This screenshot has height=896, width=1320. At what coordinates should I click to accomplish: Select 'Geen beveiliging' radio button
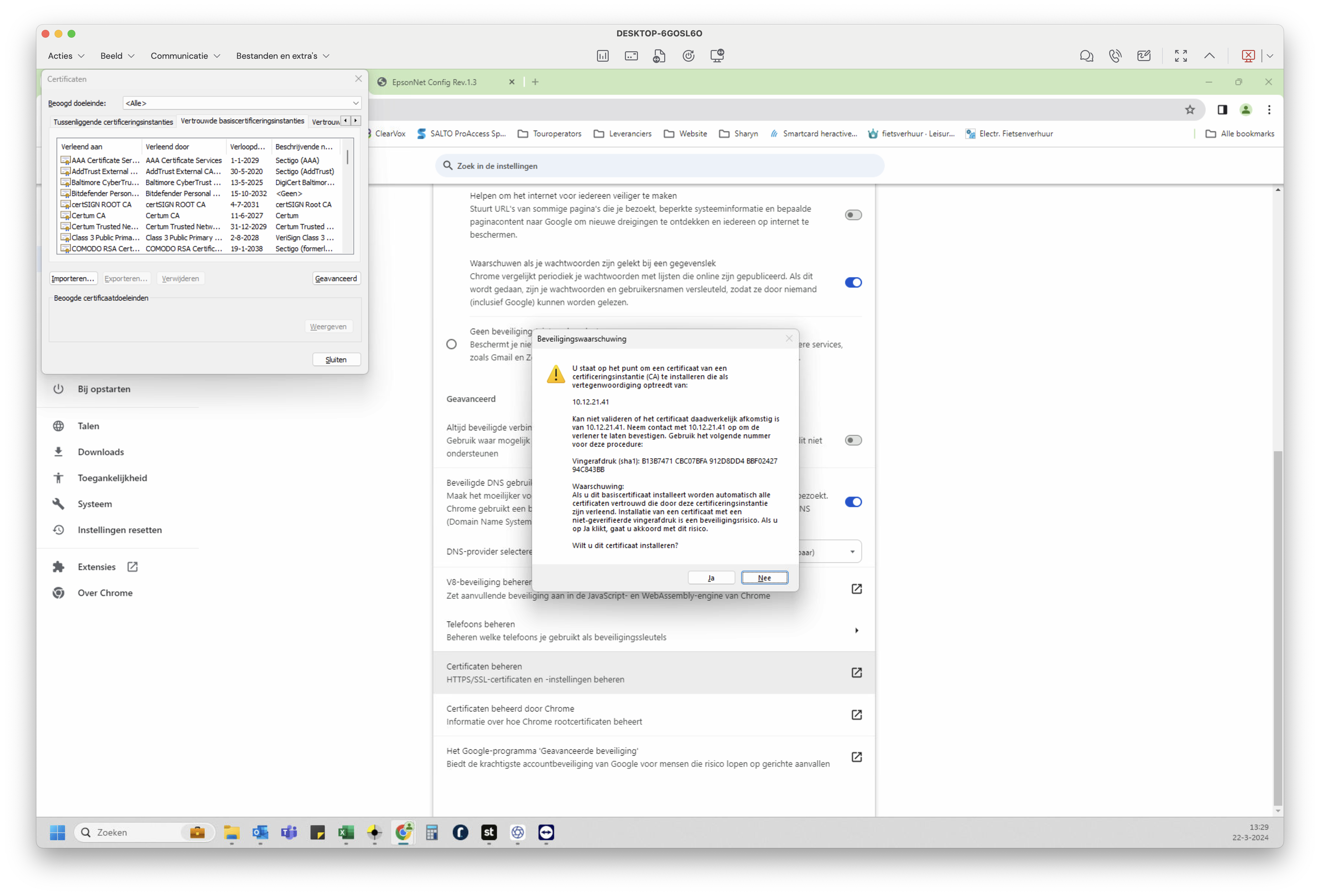coord(451,344)
